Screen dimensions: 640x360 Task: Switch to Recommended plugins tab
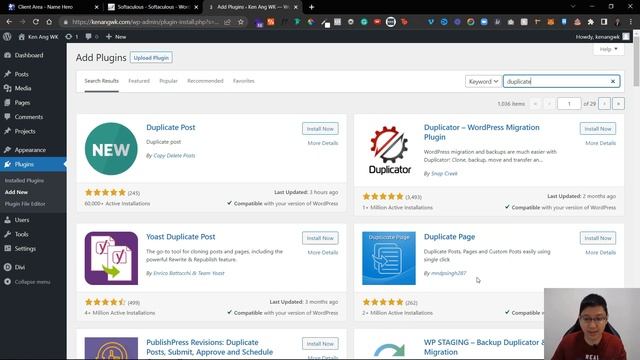(x=205, y=81)
